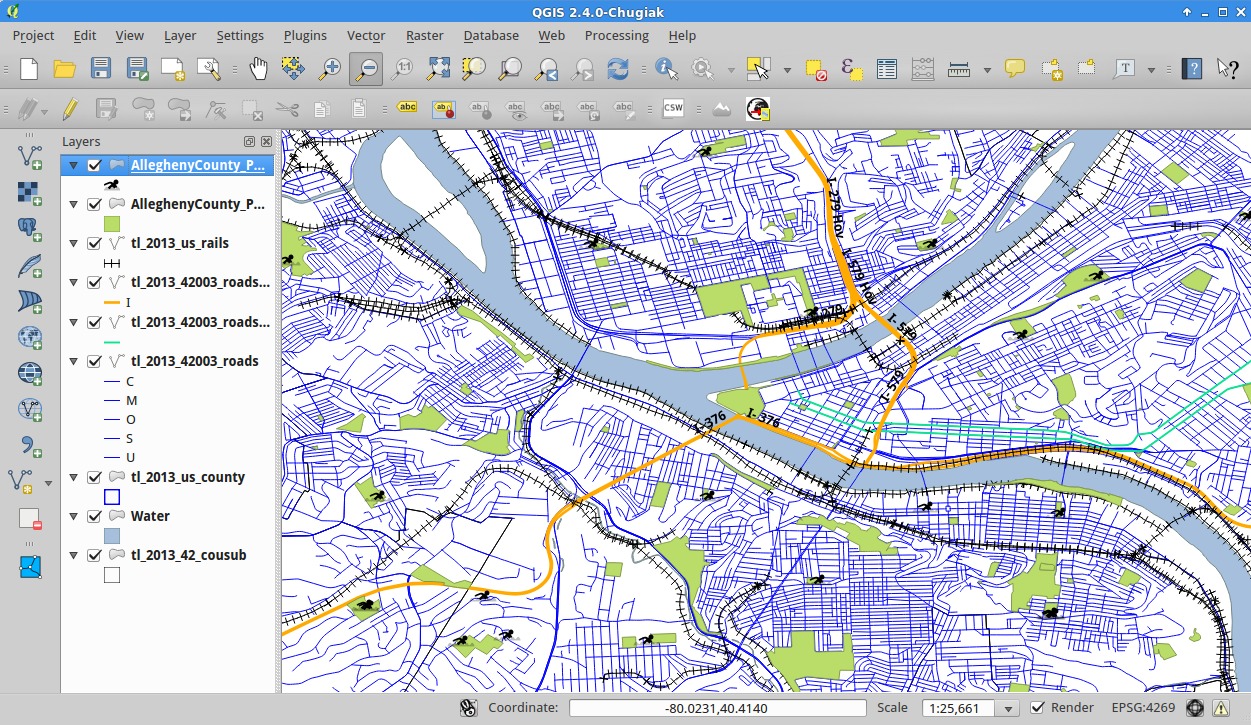The height and width of the screenshot is (725, 1251).
Task: Disable the Render checkbox in status bar
Action: (x=1038, y=708)
